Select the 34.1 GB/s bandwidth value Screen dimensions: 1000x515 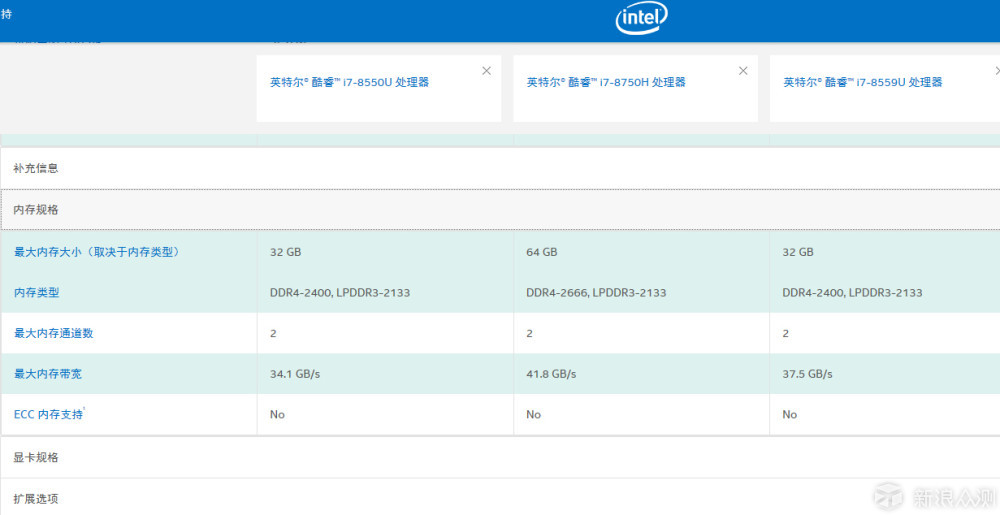(295, 374)
